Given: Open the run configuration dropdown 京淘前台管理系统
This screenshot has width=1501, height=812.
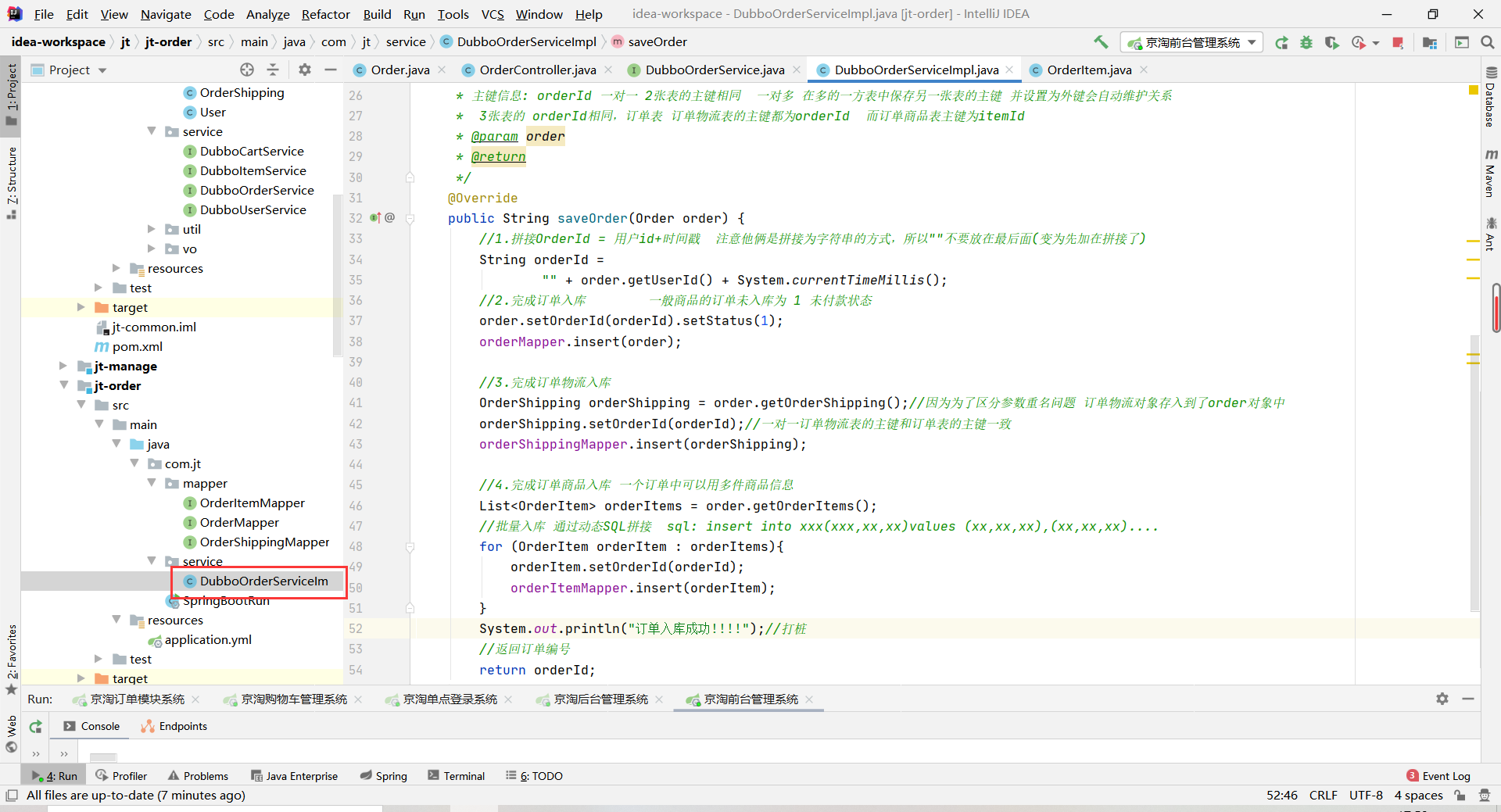Looking at the screenshot, I should tap(1191, 42).
